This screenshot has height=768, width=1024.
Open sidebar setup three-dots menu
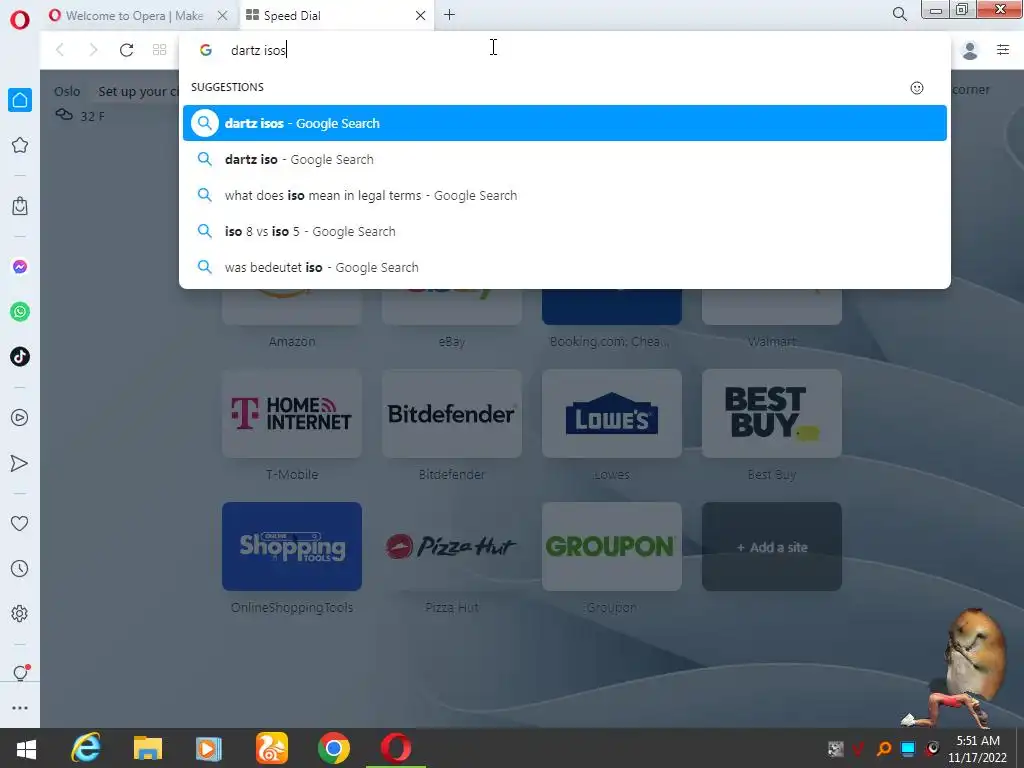[x=20, y=707]
